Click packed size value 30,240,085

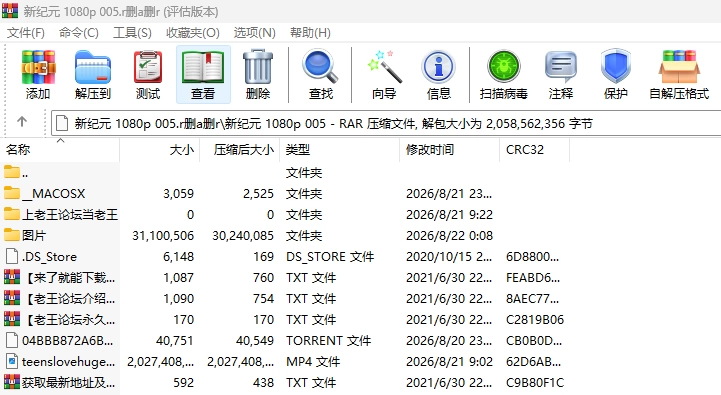(x=243, y=235)
